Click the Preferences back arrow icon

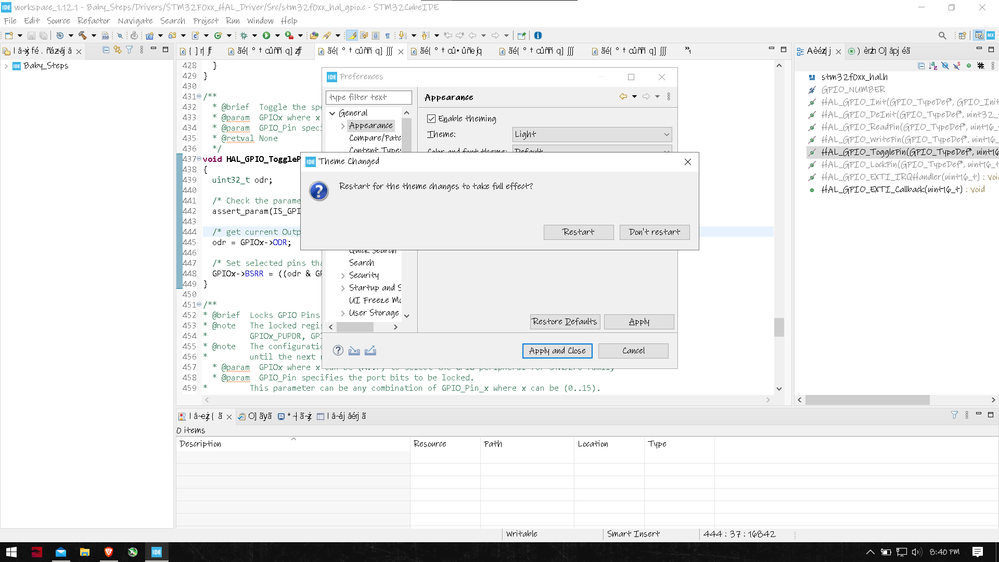[623, 97]
